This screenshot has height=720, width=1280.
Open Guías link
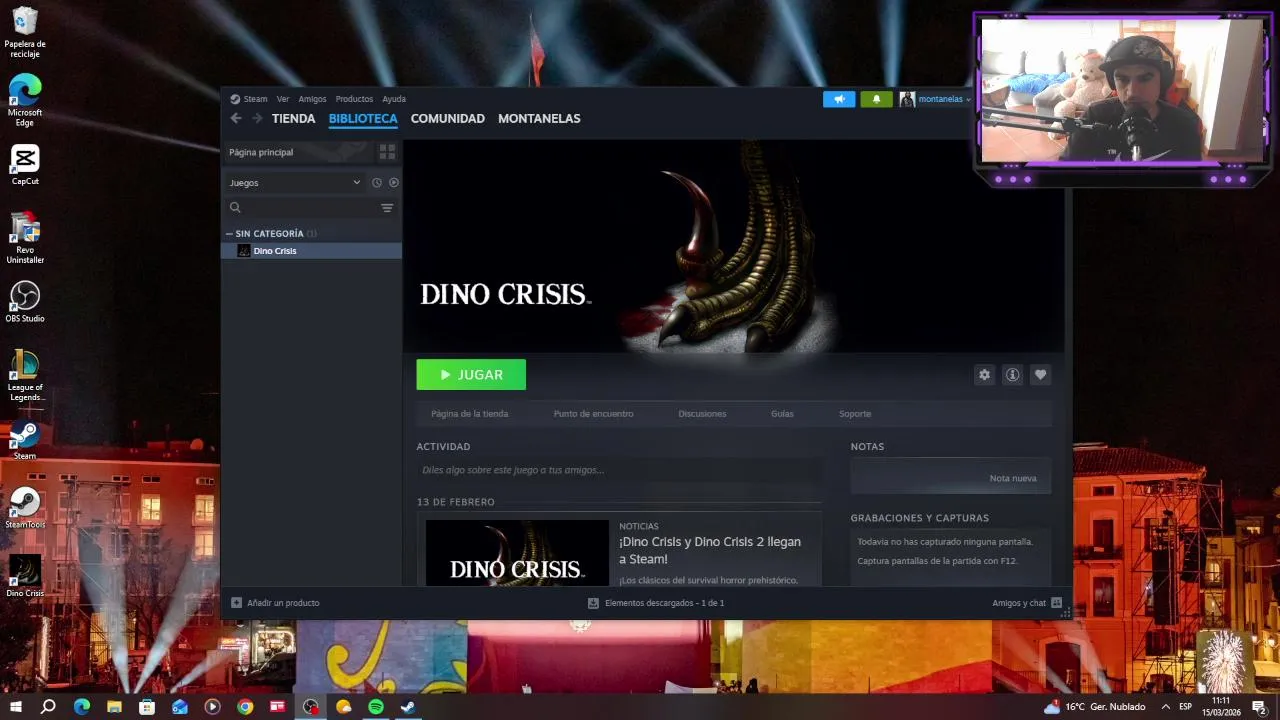(x=782, y=414)
